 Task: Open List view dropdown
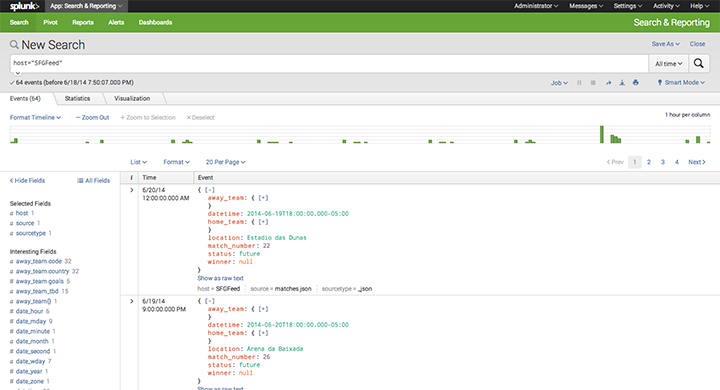pos(138,162)
